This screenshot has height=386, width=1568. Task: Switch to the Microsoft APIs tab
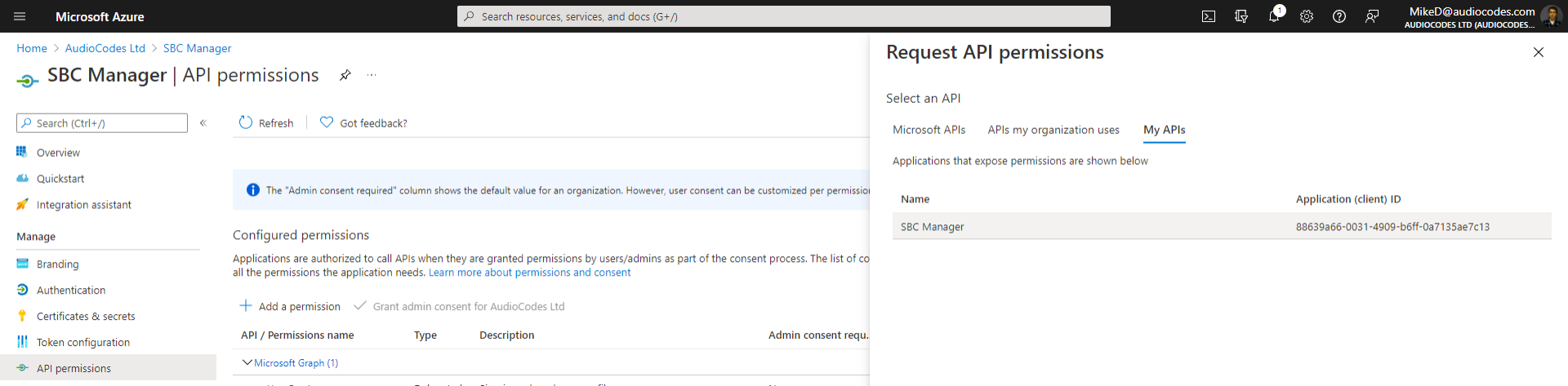[x=929, y=130]
